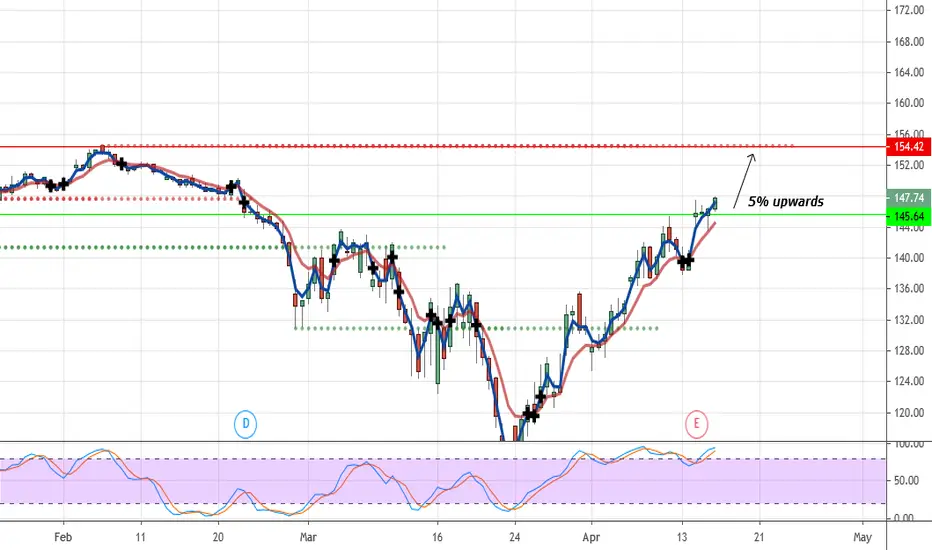The image size is (932, 550).
Task: Open the blue D dividend marker
Action: [245, 425]
